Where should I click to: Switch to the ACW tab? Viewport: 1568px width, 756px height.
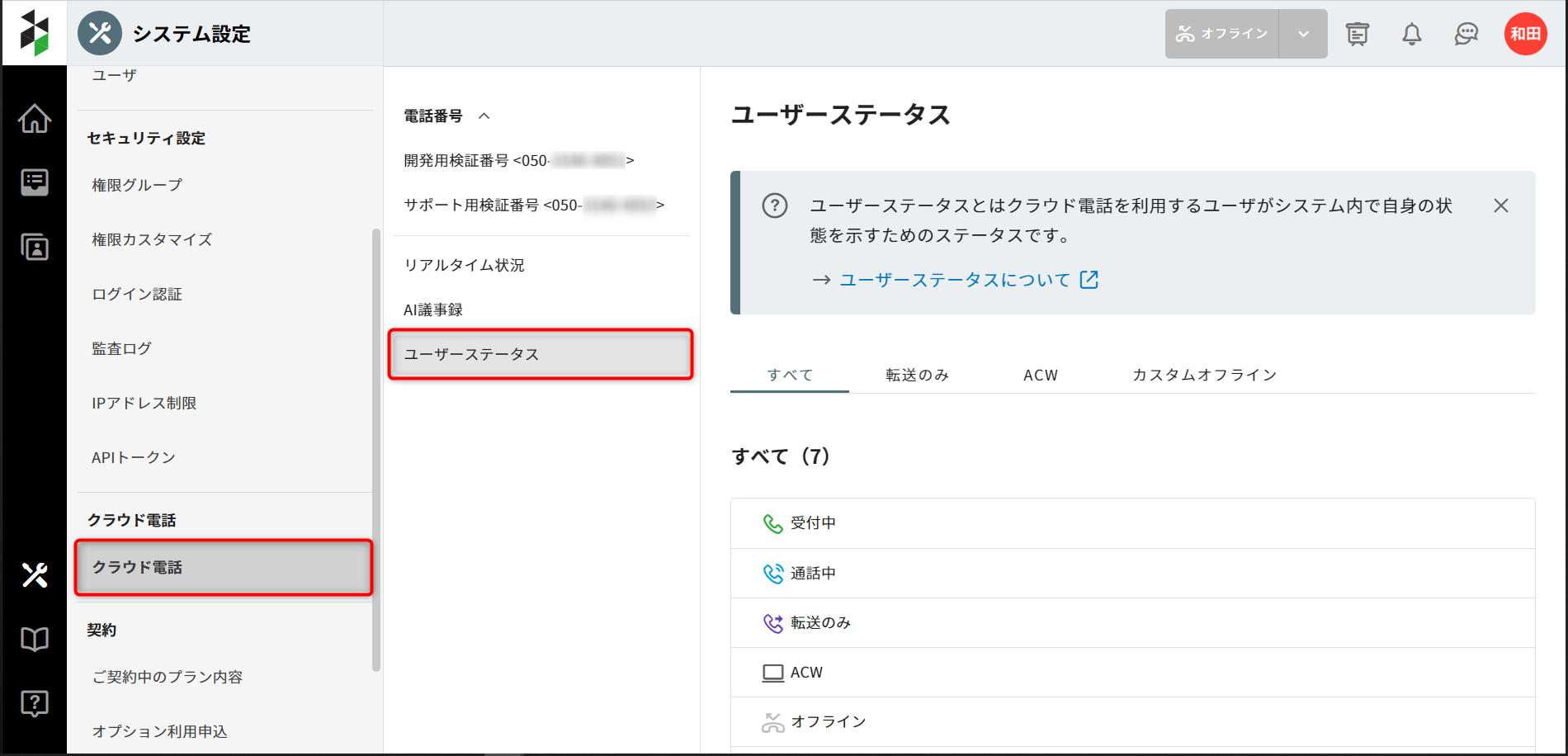point(1040,375)
